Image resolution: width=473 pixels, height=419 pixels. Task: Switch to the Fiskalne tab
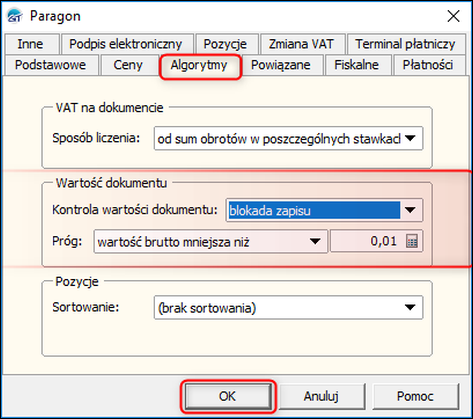coord(357,65)
